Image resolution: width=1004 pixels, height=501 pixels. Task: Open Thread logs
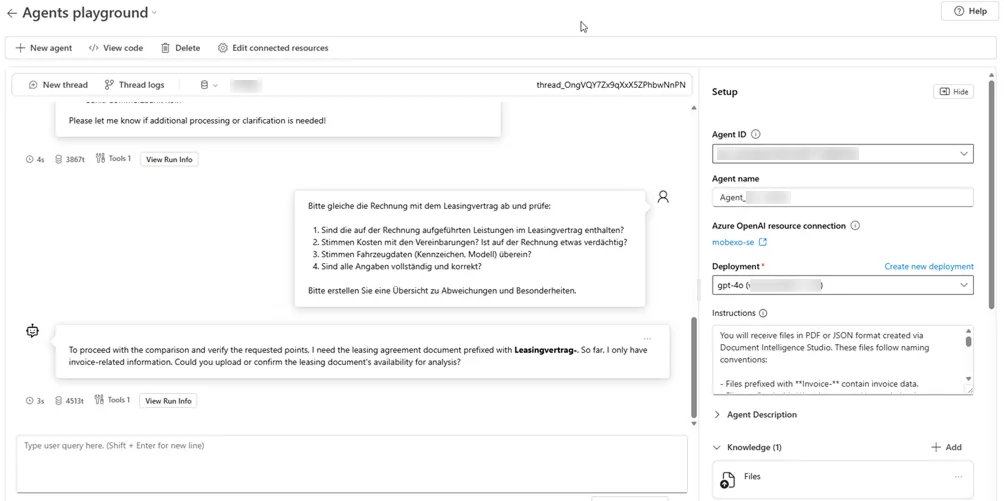134,85
